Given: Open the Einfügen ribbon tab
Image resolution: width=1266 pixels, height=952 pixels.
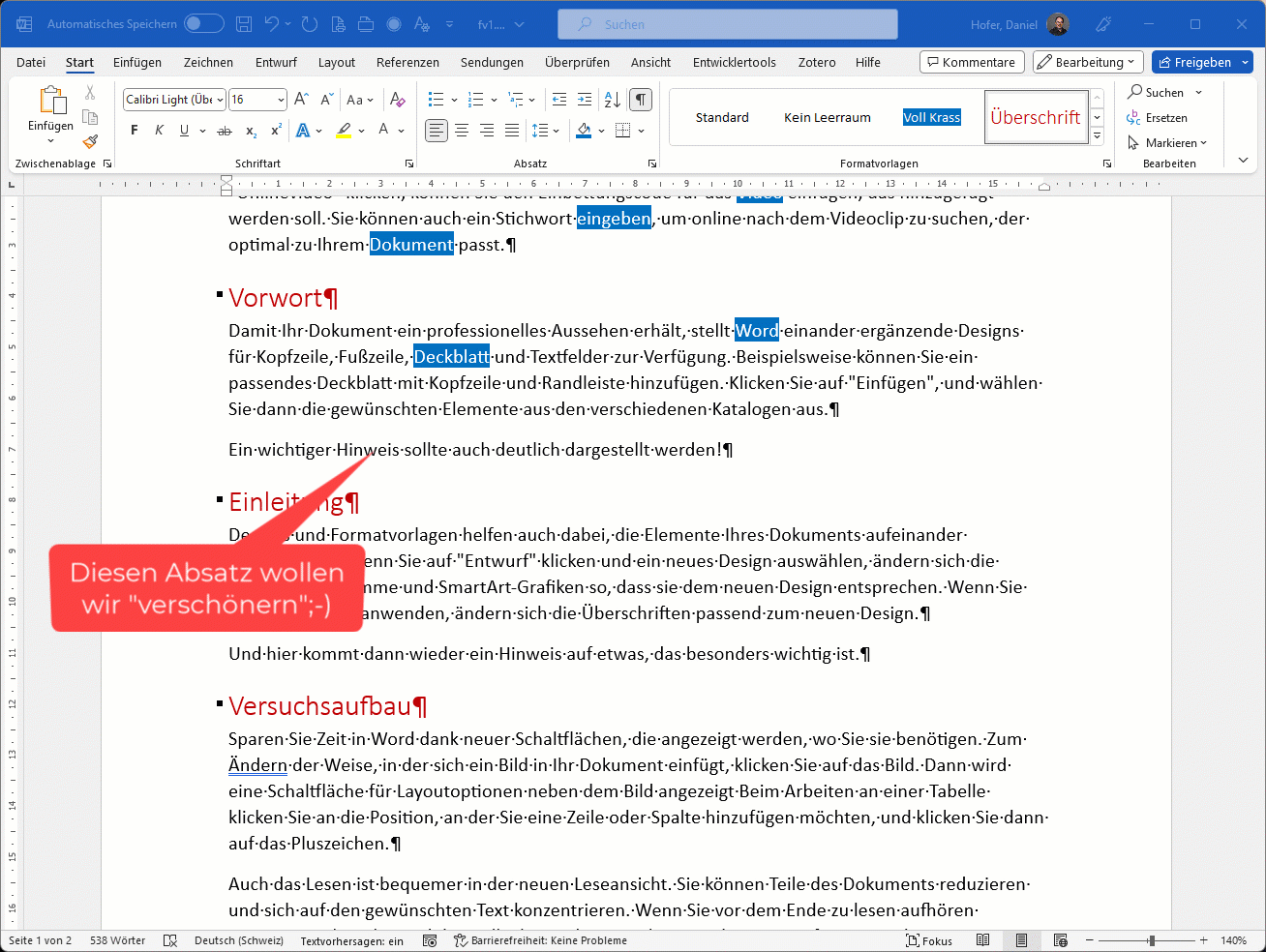Looking at the screenshot, I should click(x=137, y=62).
